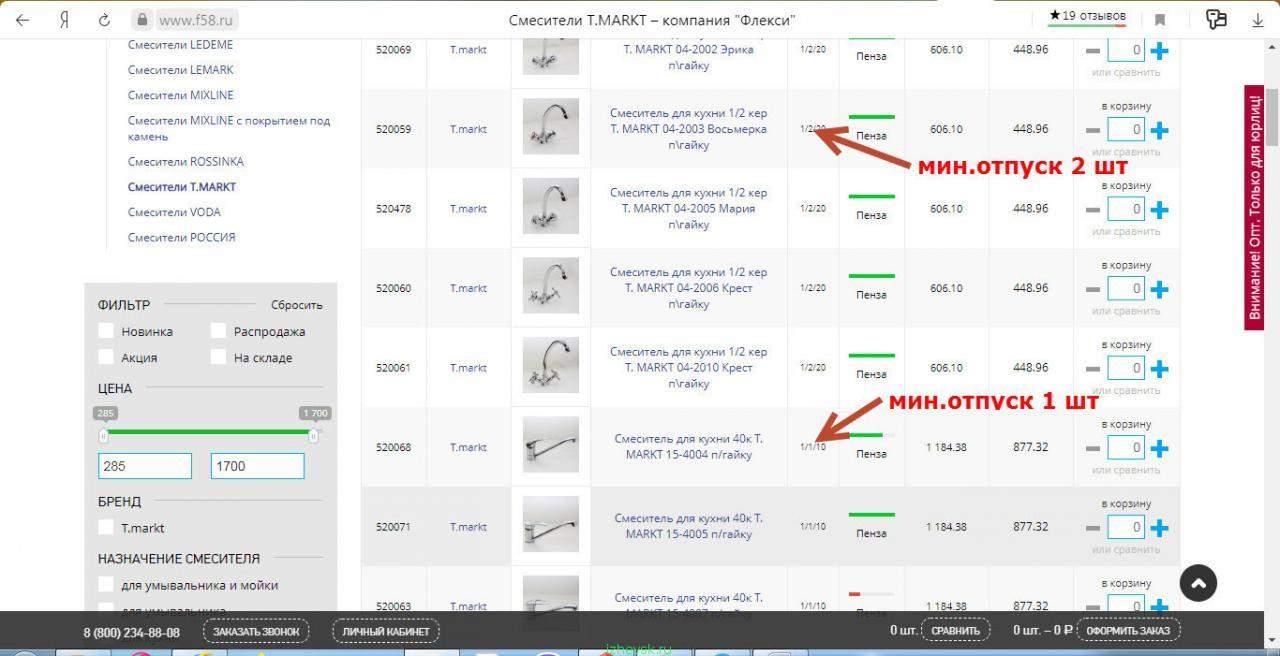Open product link MARKT 15-4004 п/гайку
Image resolution: width=1280 pixels, height=656 pixels.
click(x=689, y=447)
